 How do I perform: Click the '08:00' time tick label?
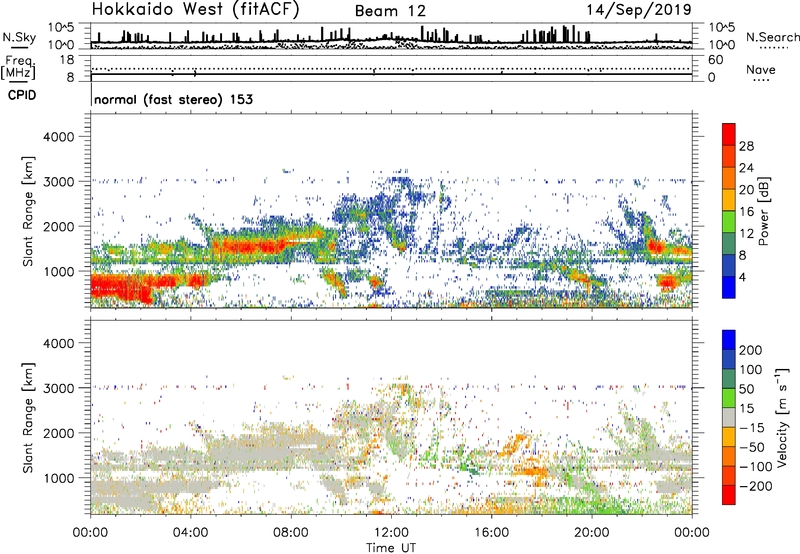[291, 533]
